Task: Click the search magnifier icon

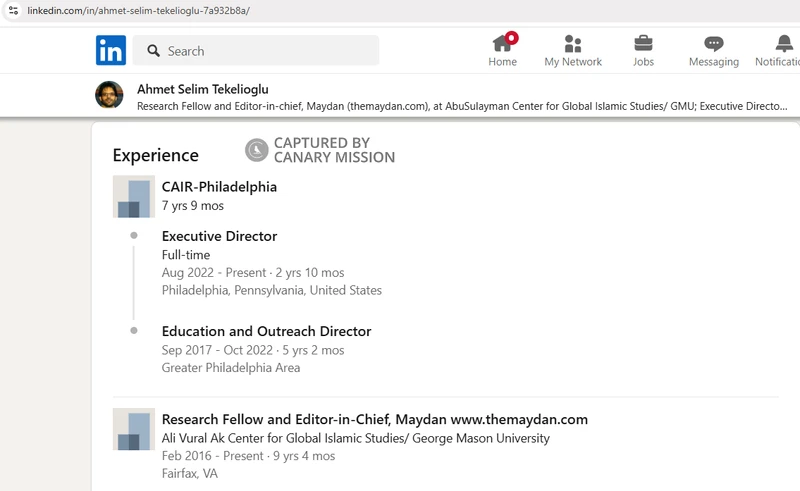Action: [x=153, y=51]
